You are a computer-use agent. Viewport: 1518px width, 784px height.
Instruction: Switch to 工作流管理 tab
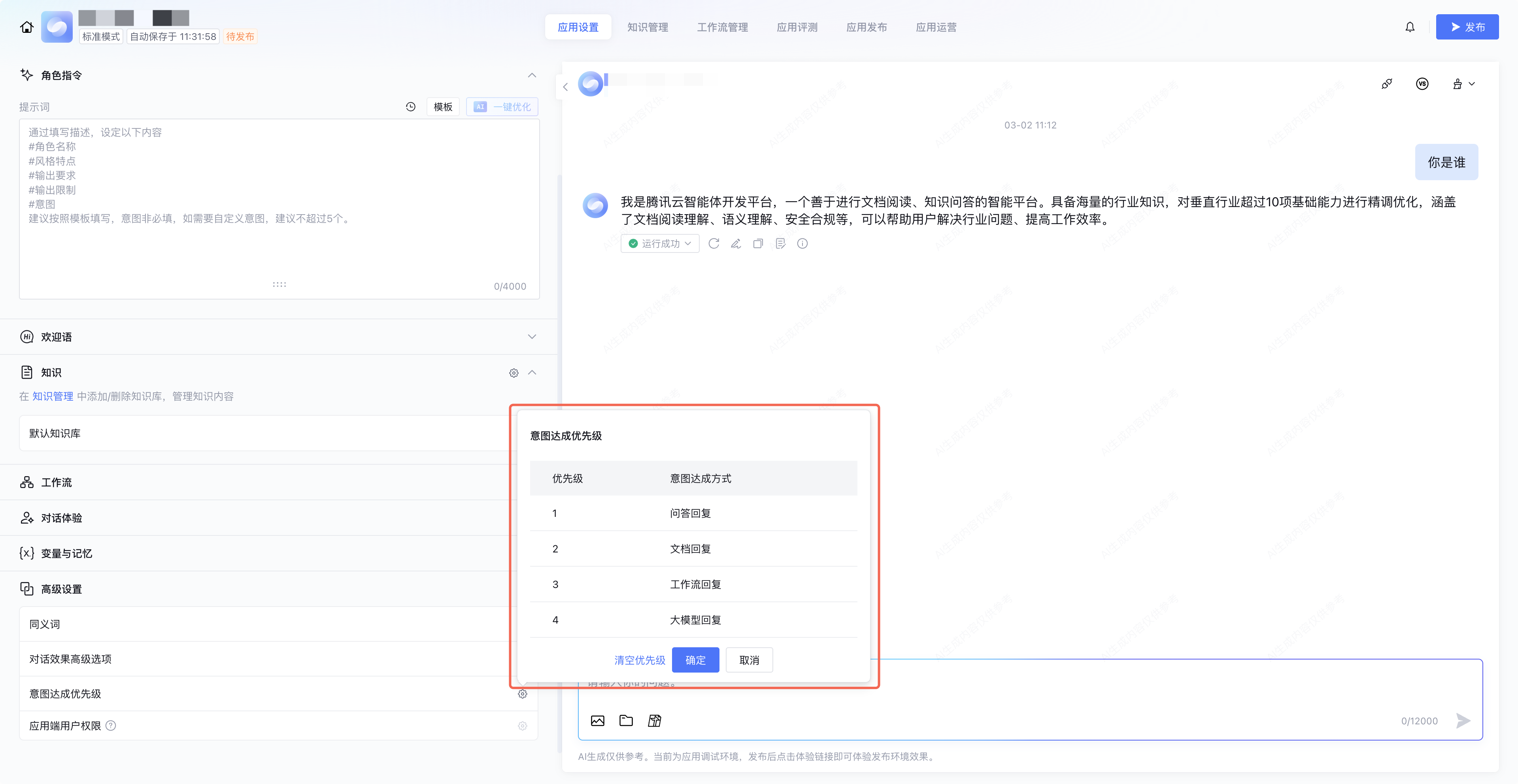[722, 27]
